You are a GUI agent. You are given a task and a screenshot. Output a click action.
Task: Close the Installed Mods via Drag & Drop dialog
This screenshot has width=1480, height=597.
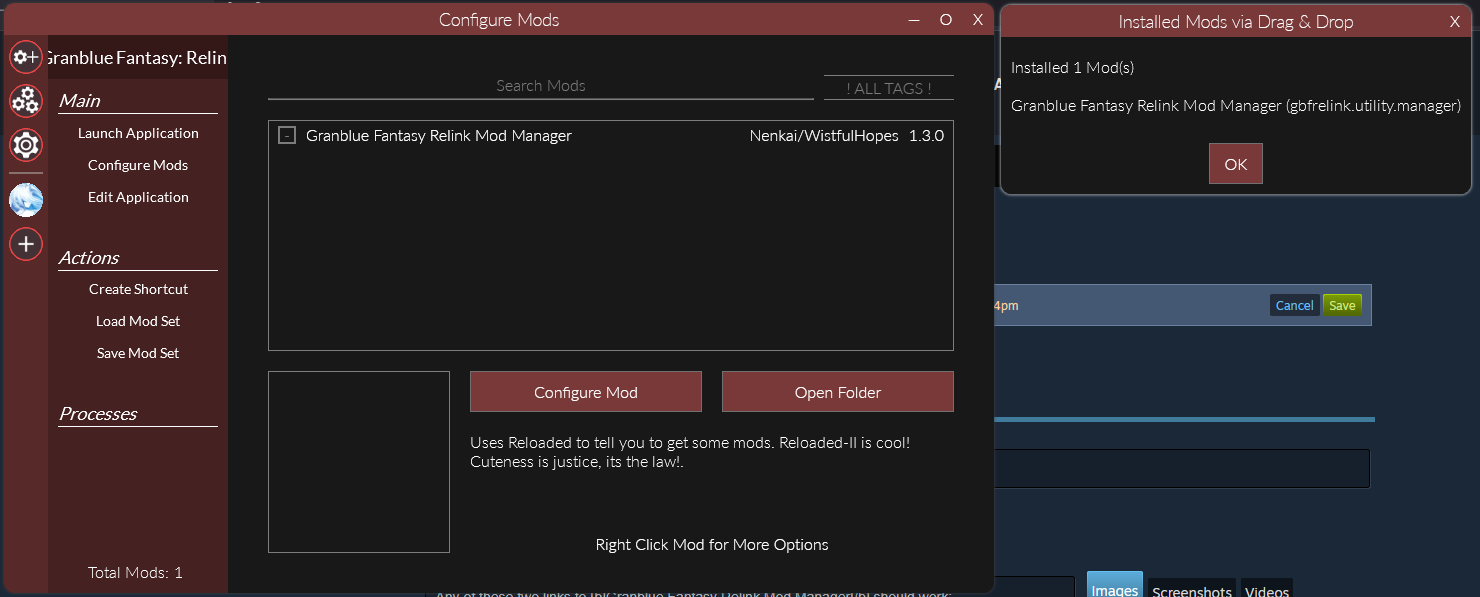[x=1455, y=22]
